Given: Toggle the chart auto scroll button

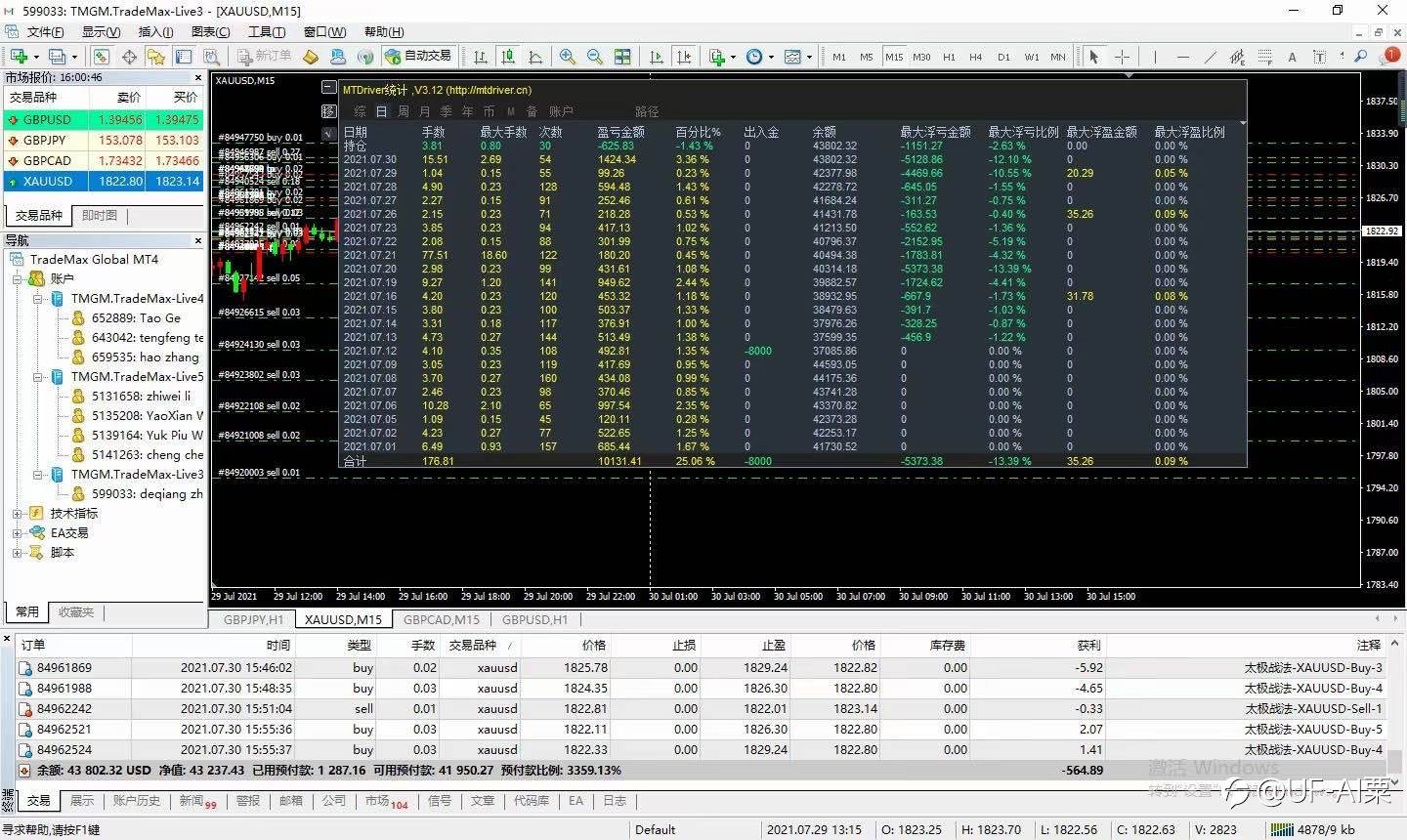Looking at the screenshot, I should pyautogui.click(x=657, y=57).
